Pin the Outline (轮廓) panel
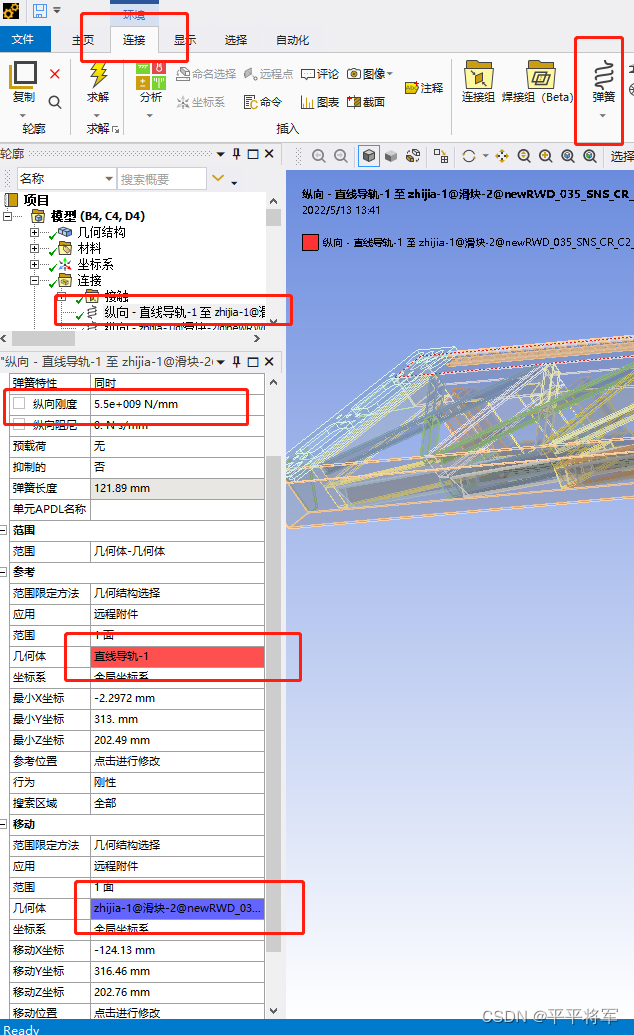 [236, 154]
